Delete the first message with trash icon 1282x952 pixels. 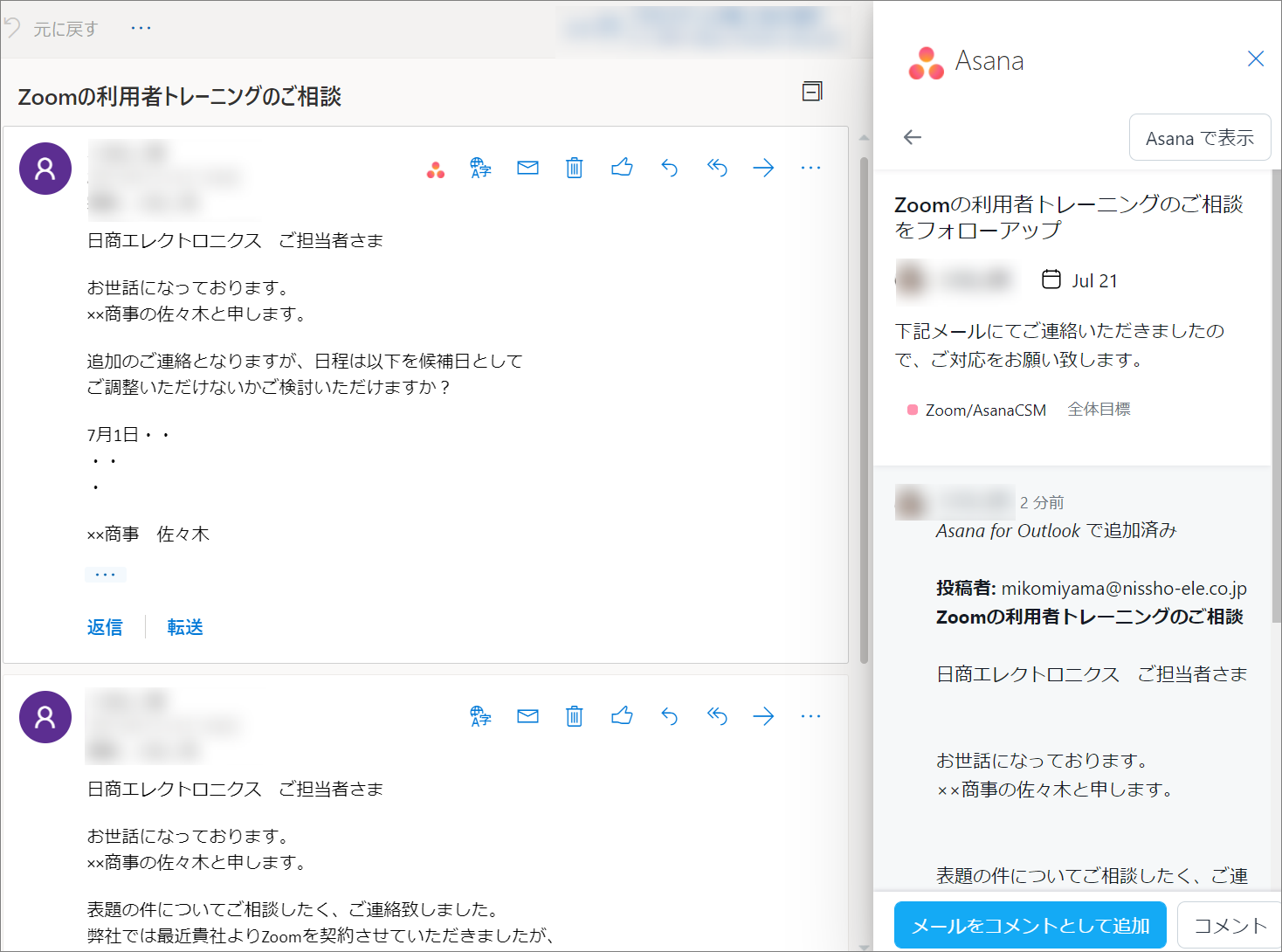pos(574,168)
